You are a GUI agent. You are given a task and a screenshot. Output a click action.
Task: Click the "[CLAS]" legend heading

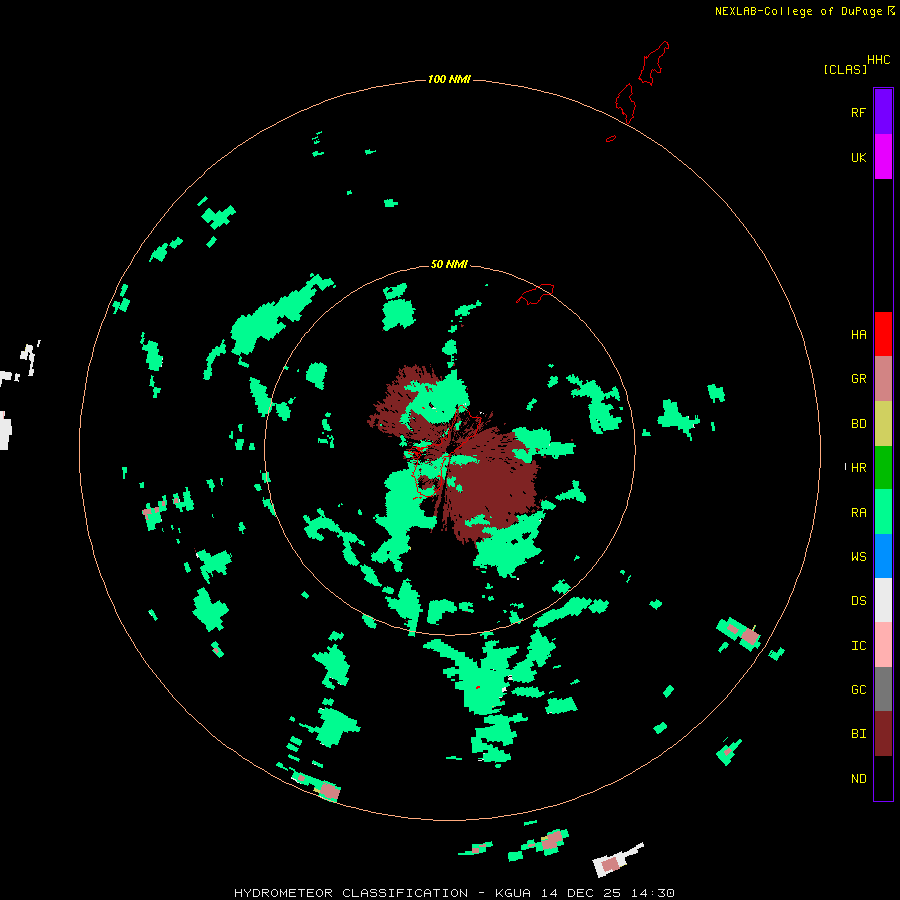[x=845, y=69]
